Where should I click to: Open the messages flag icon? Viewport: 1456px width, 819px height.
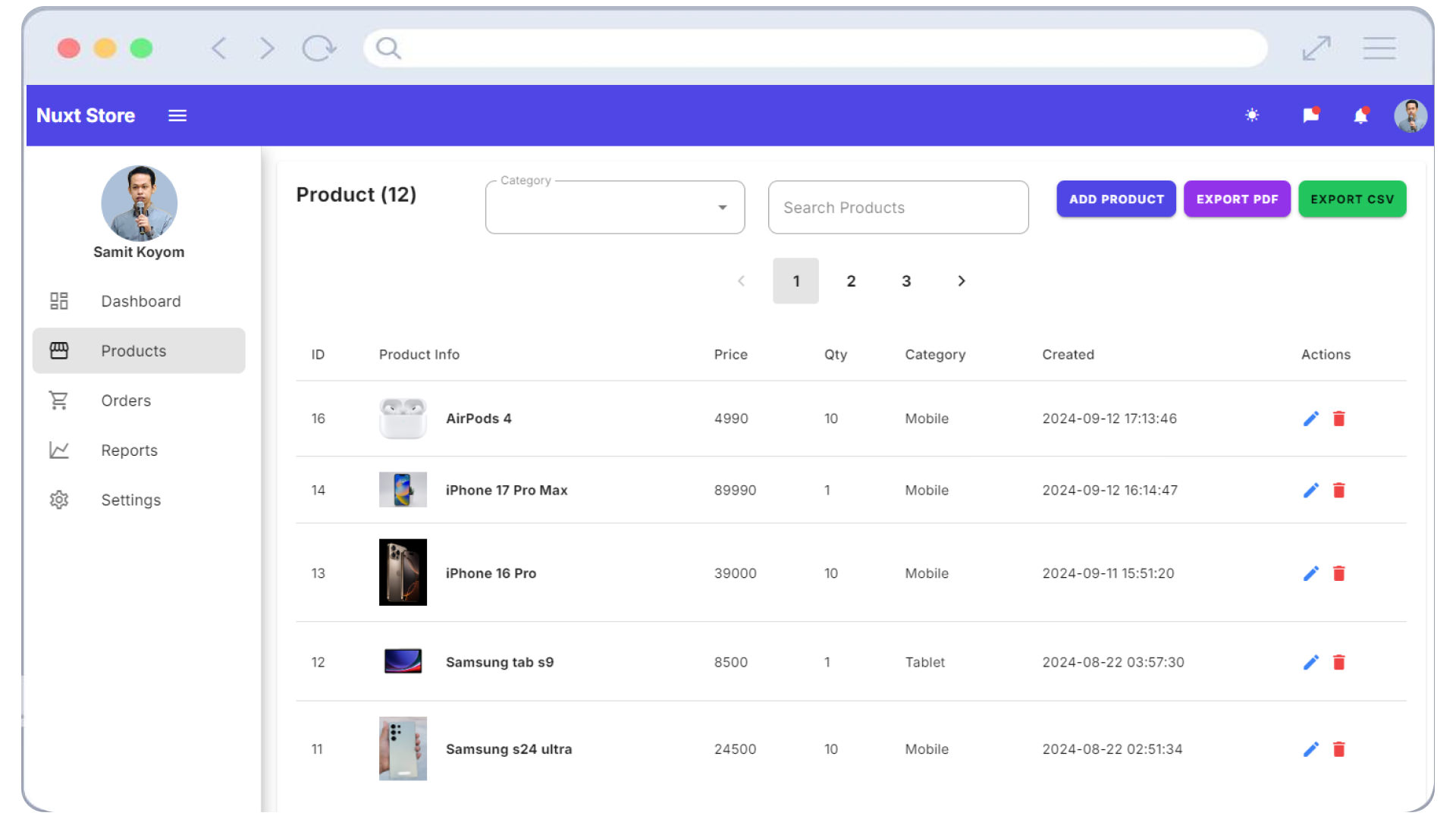click(1311, 115)
